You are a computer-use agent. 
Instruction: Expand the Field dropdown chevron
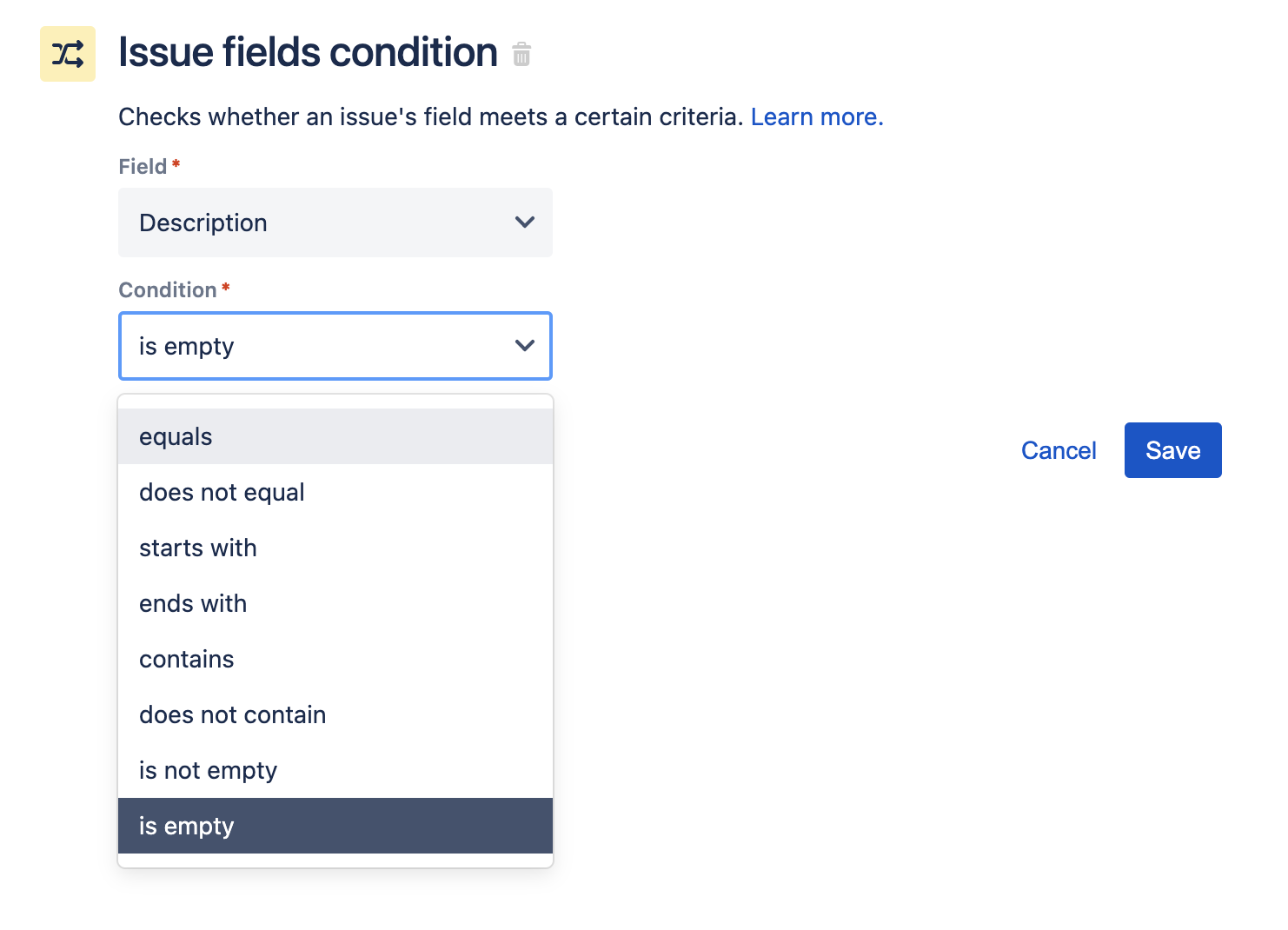coord(524,223)
